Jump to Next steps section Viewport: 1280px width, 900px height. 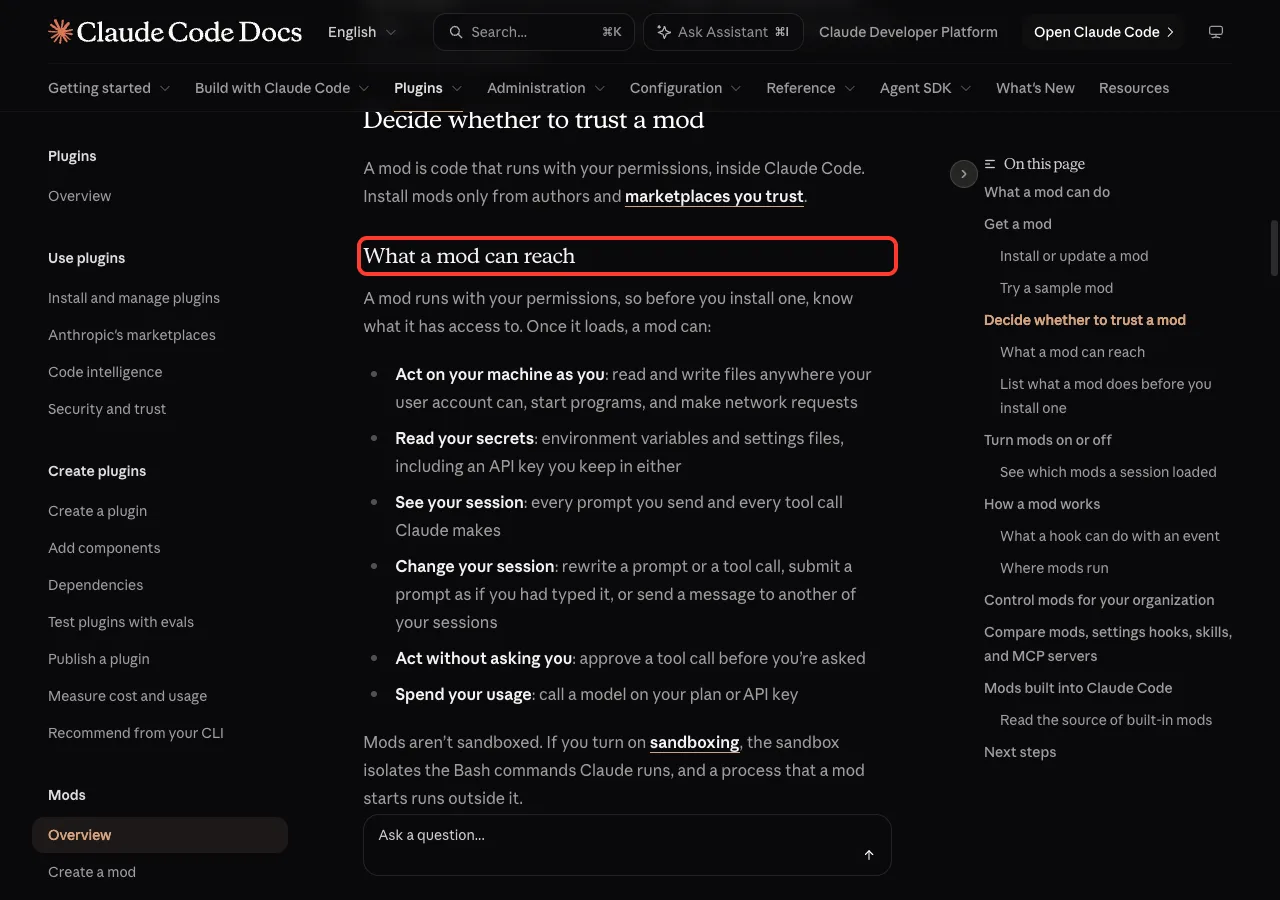point(1020,752)
